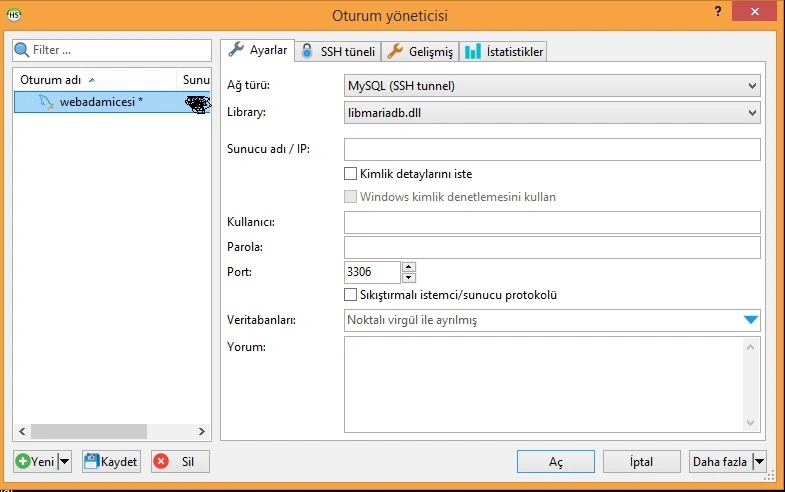This screenshot has height=492, width=785.
Task: Open the Daha fazla dropdown arrow
Action: tap(759, 461)
